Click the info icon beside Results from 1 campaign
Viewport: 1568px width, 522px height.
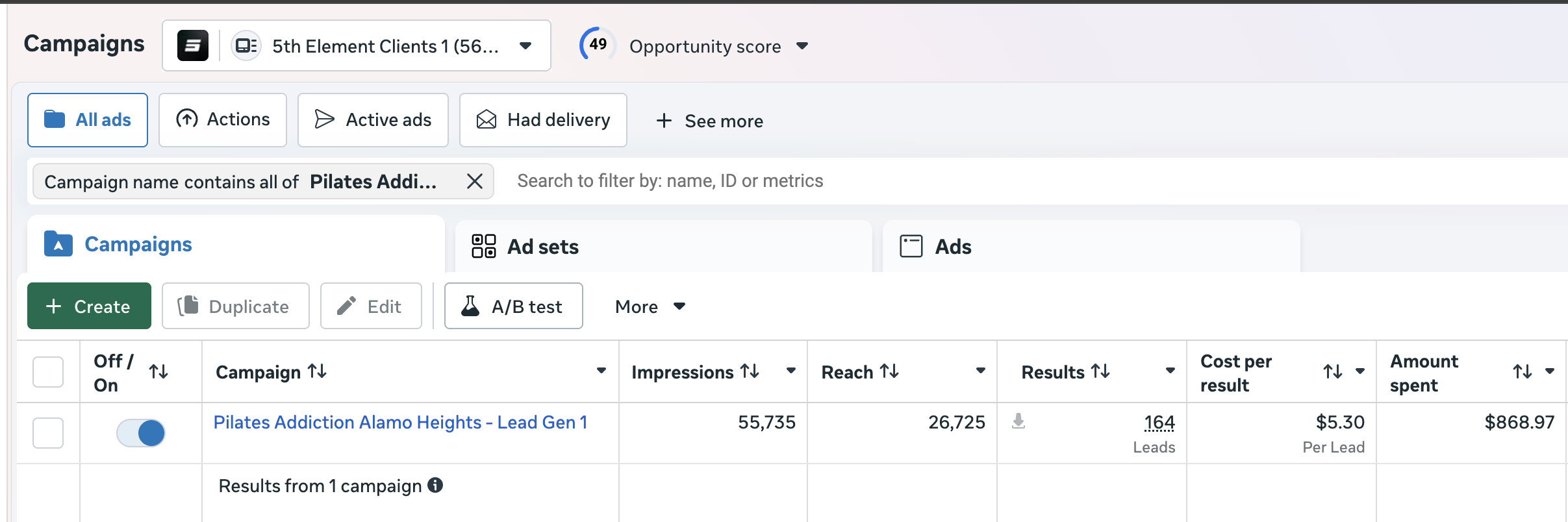click(435, 485)
